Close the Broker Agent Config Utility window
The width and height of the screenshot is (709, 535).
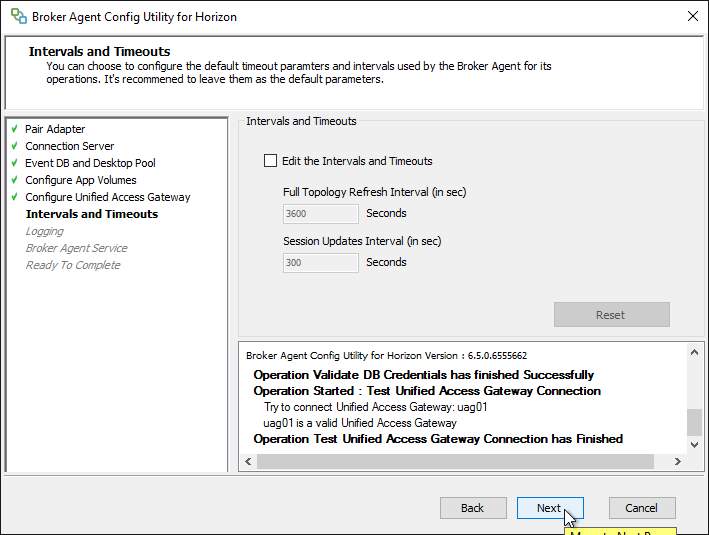pos(692,16)
